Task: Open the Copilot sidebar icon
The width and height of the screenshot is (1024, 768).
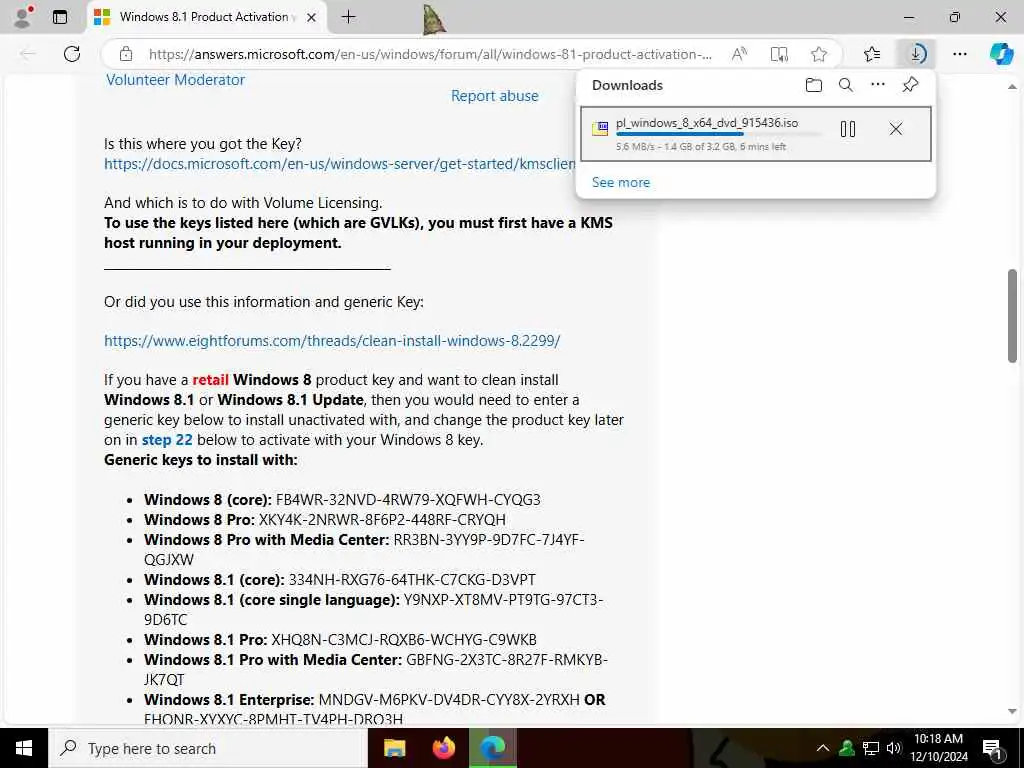Action: (x=1001, y=54)
